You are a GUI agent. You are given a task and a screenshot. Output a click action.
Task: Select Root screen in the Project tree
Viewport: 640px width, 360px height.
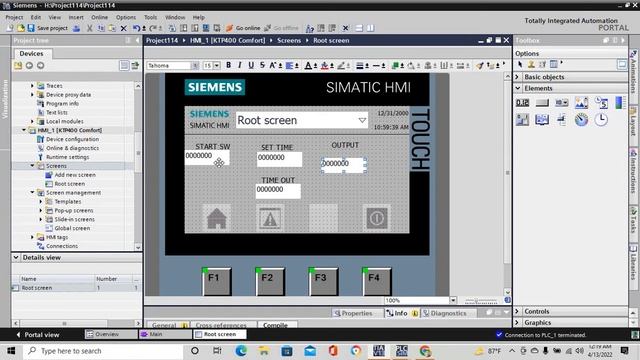click(x=70, y=184)
